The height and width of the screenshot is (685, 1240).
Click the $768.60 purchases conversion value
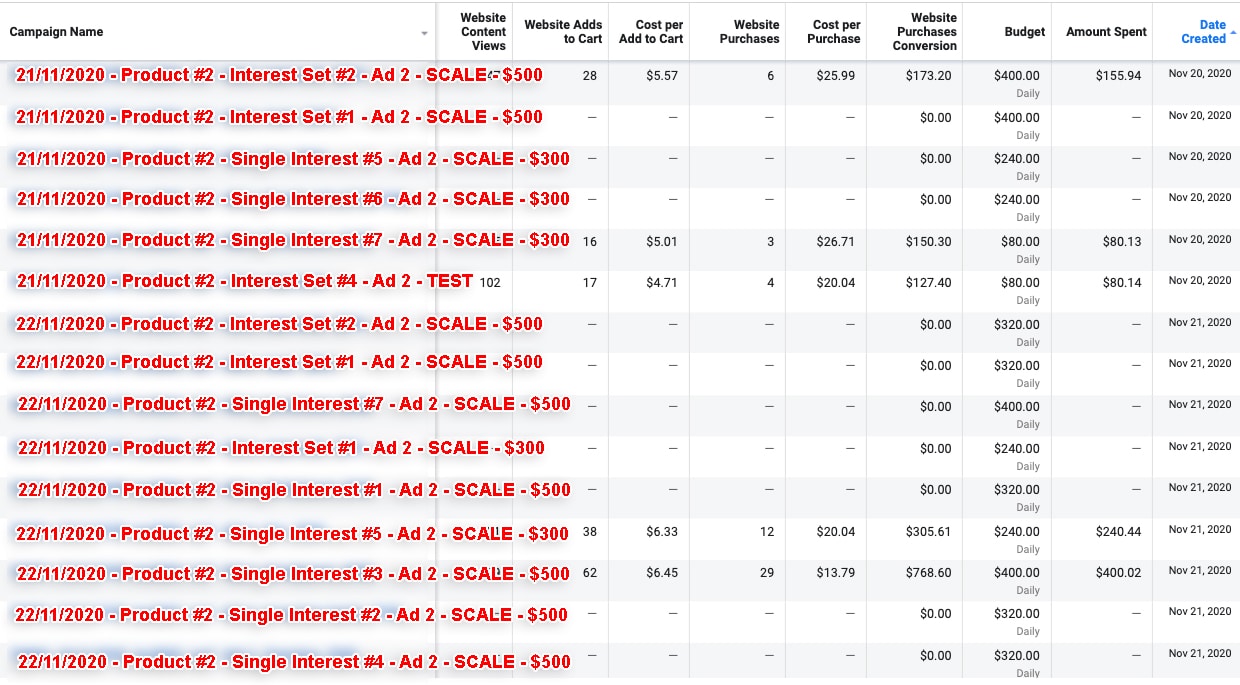coord(930,574)
